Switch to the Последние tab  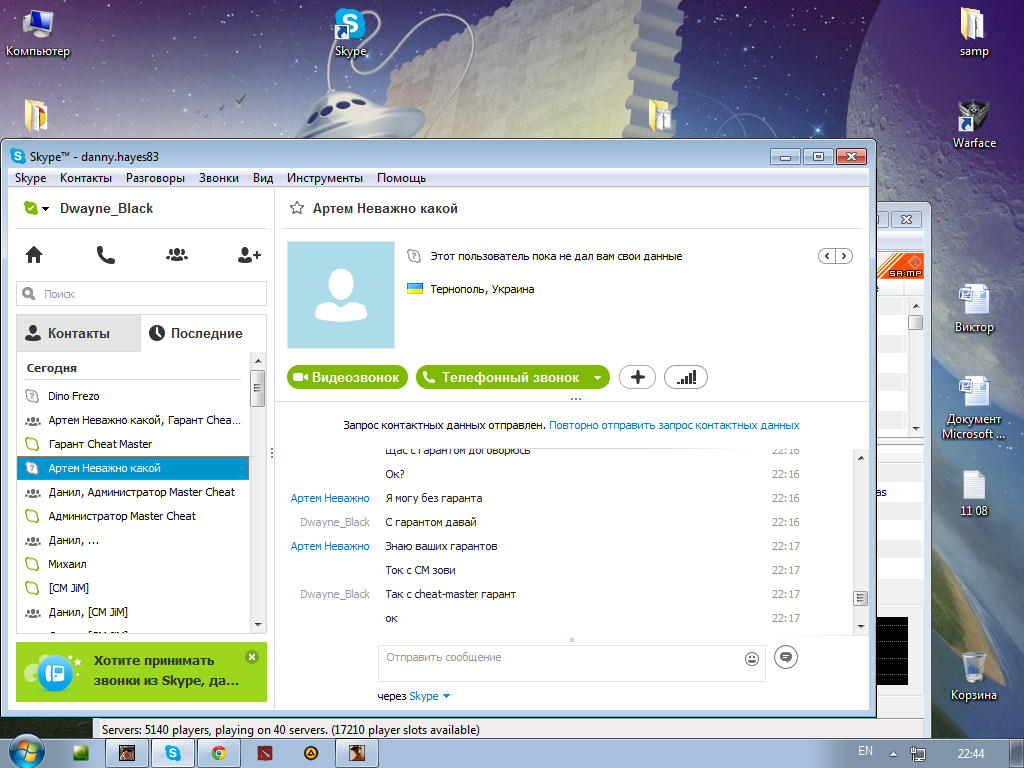click(203, 333)
